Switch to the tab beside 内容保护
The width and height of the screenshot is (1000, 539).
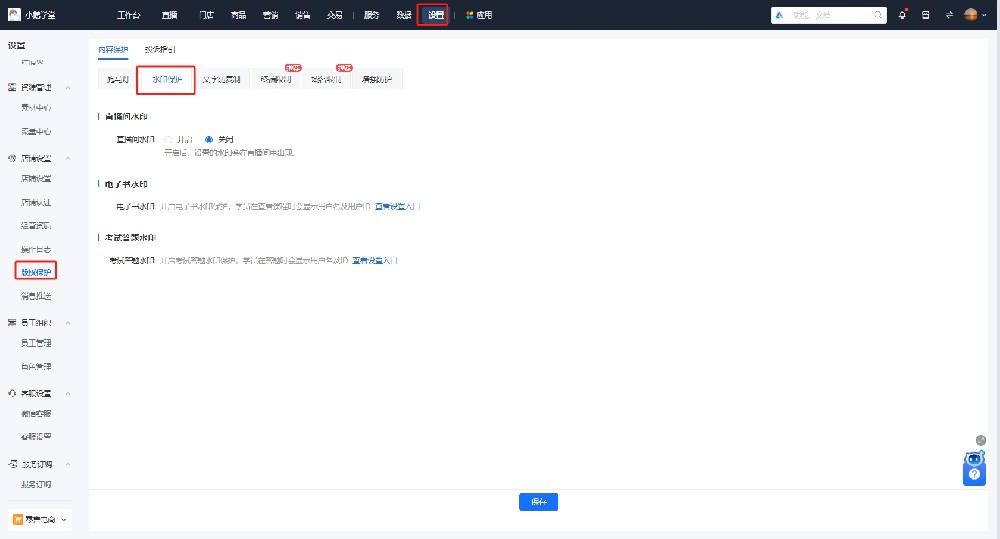coord(159,50)
